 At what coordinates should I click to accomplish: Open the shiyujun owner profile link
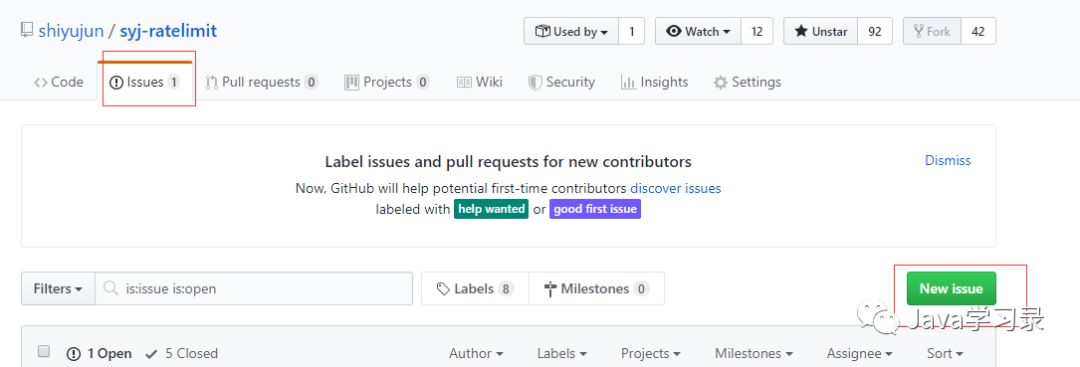tap(71, 31)
